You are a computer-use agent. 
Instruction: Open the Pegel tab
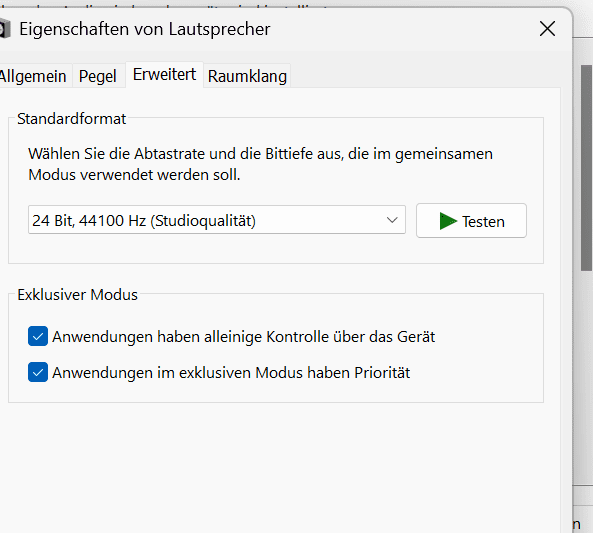click(98, 76)
